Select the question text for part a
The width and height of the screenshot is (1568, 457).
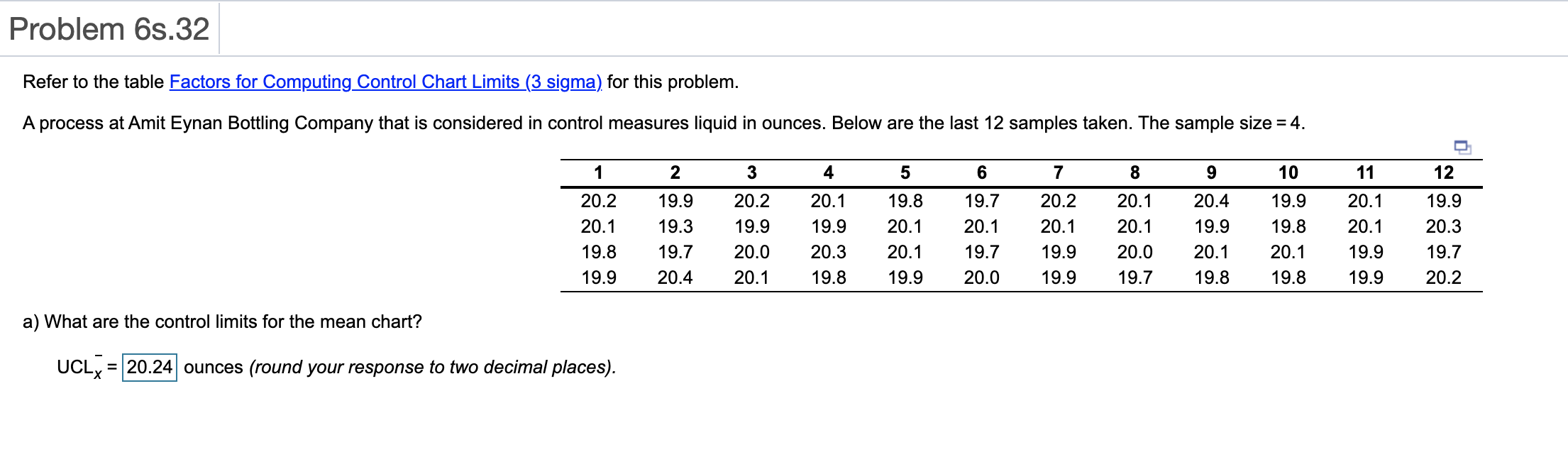221,321
